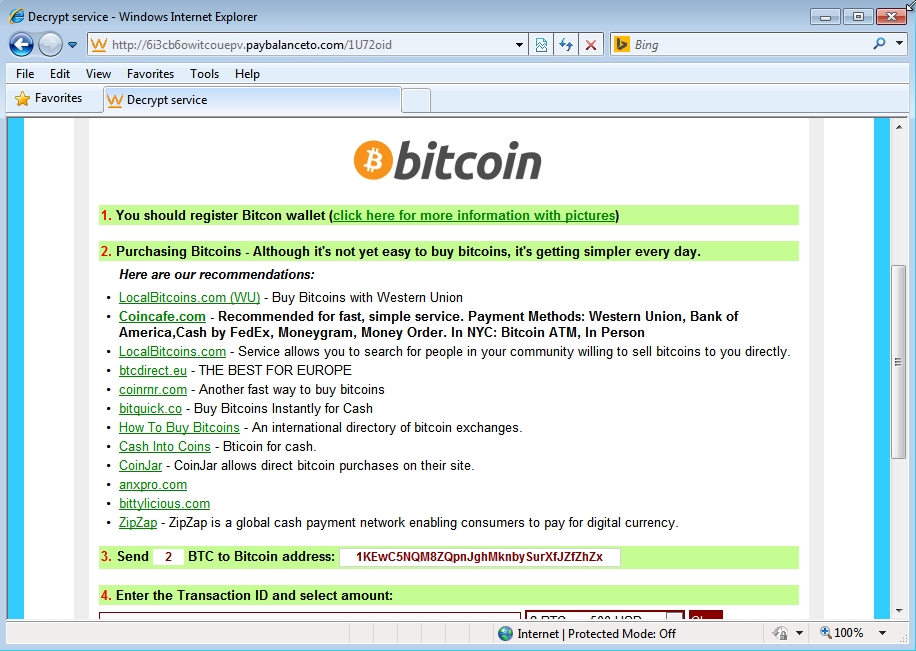916x651 pixels.
Task: Open the blank new tab button
Action: point(416,100)
